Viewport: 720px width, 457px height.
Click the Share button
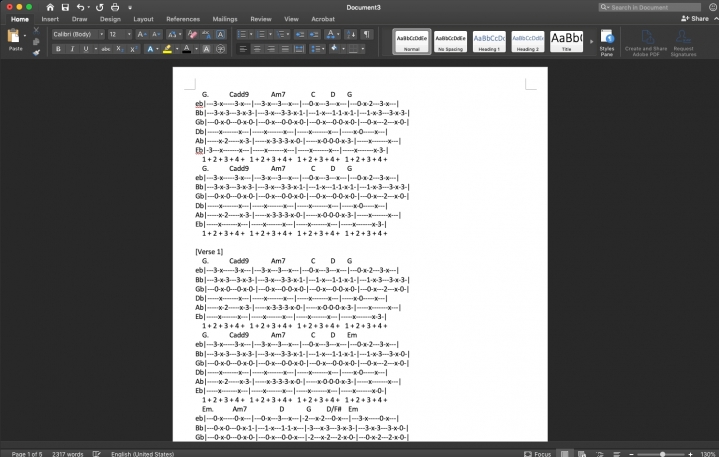coord(695,18)
